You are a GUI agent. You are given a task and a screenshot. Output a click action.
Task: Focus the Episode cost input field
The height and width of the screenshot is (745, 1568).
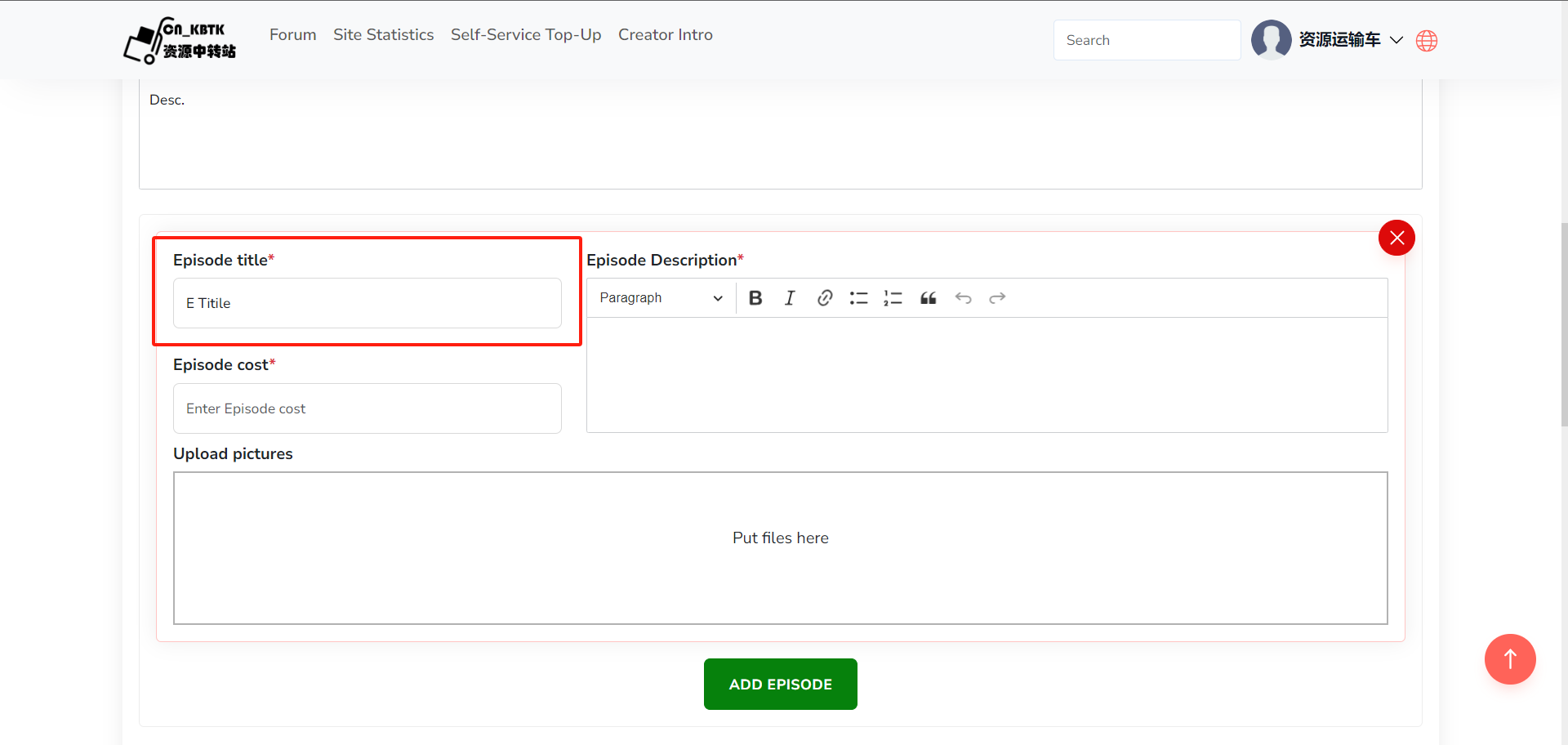tap(367, 408)
